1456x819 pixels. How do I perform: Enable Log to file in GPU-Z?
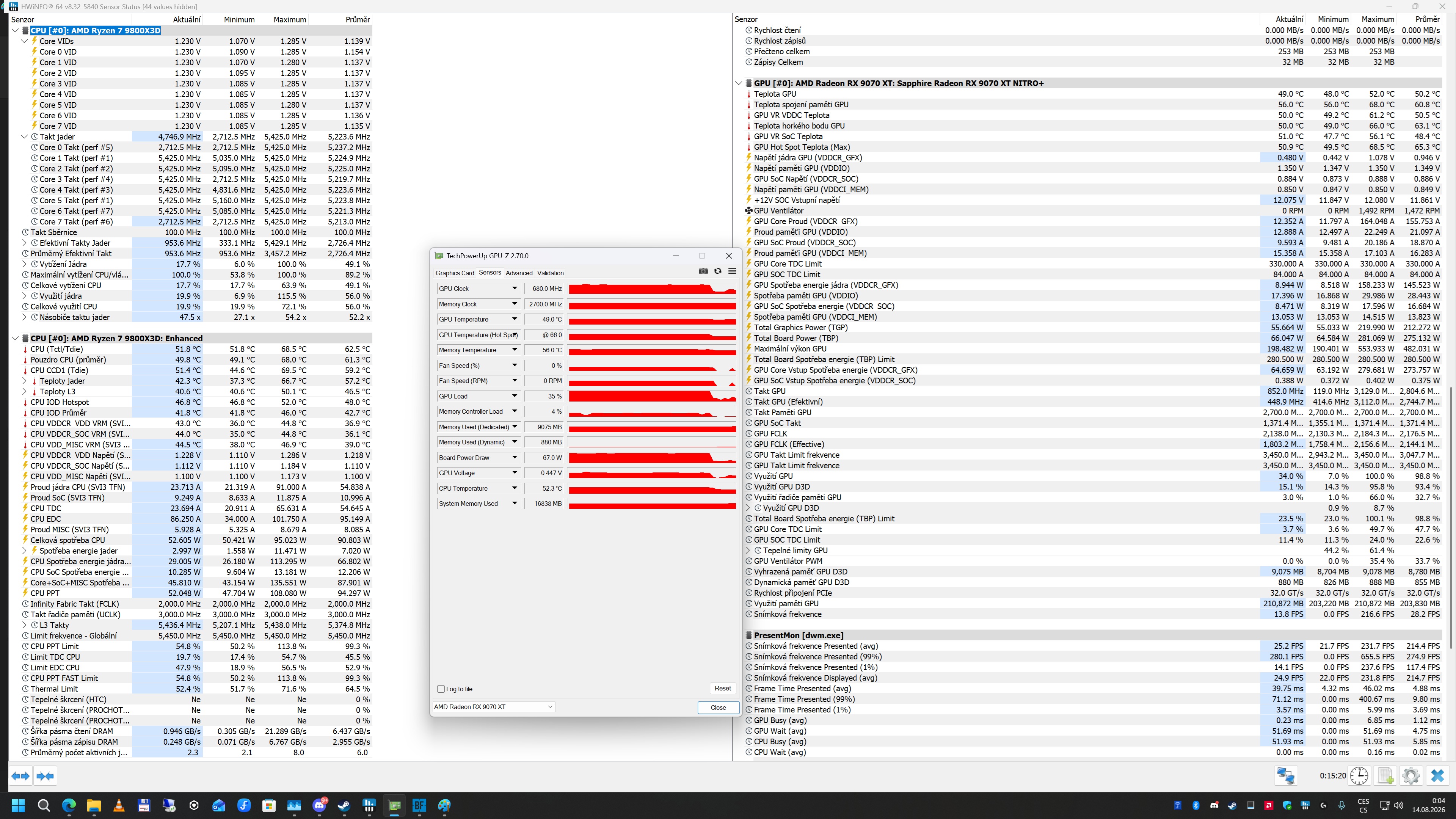point(441,689)
